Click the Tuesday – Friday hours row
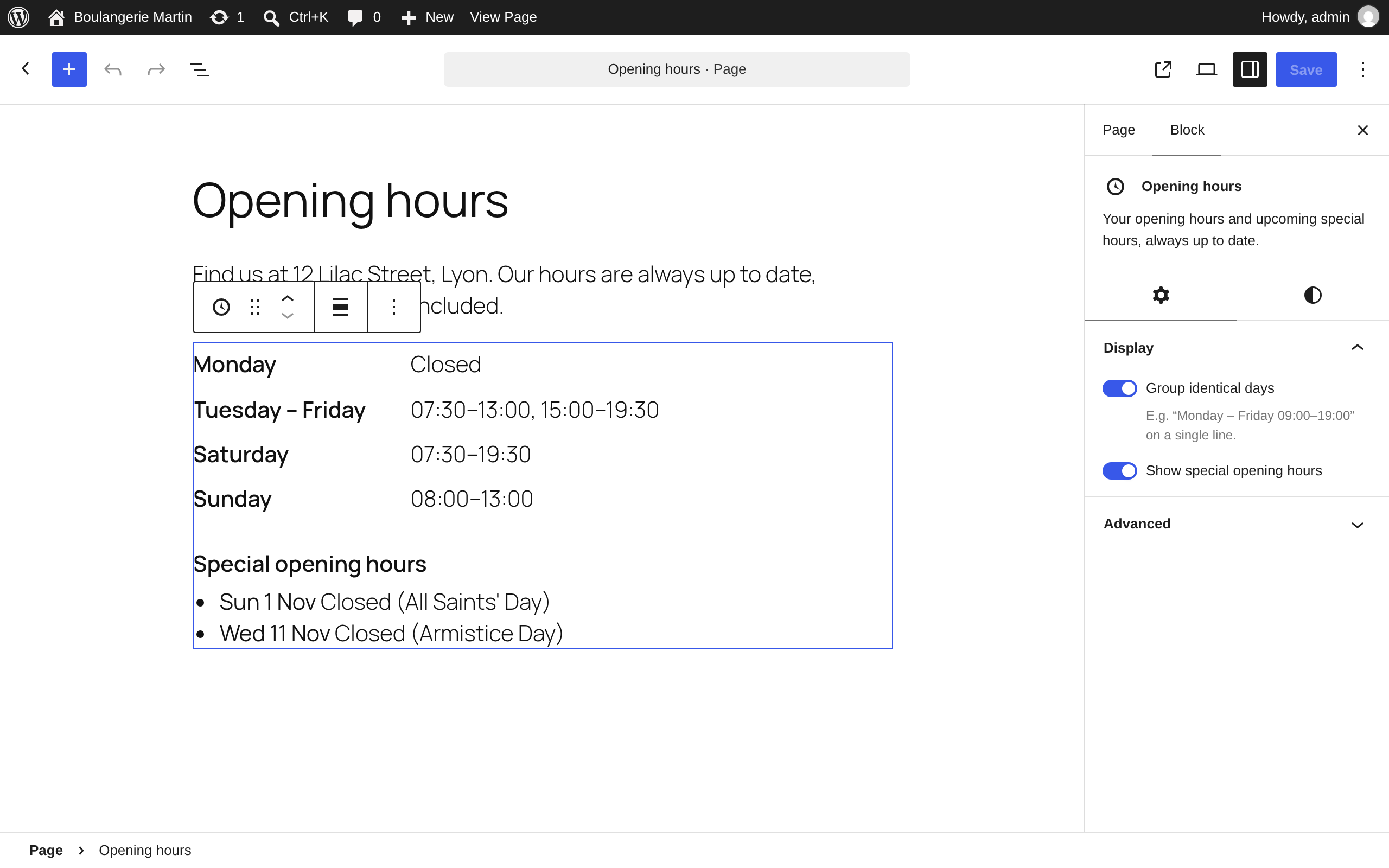The image size is (1389, 868). (x=426, y=410)
